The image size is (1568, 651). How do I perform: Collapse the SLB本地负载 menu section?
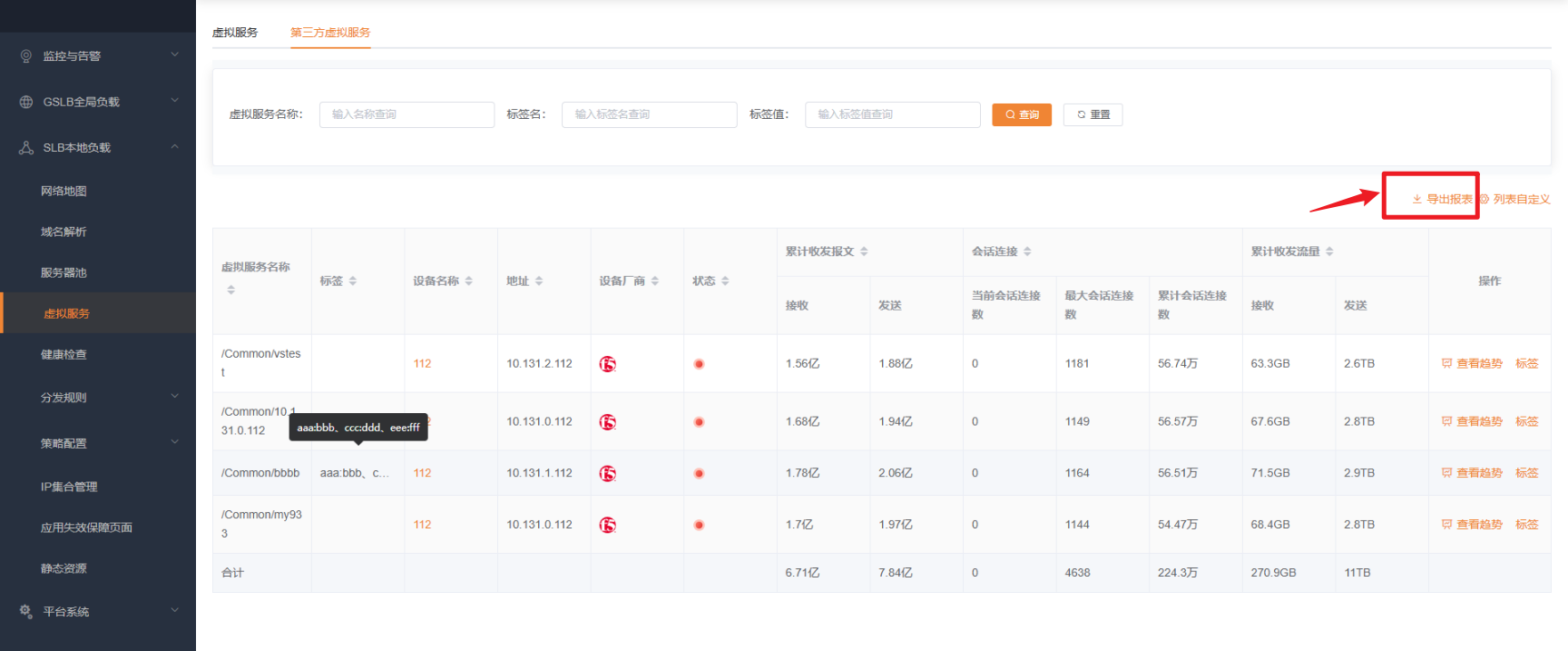point(174,147)
